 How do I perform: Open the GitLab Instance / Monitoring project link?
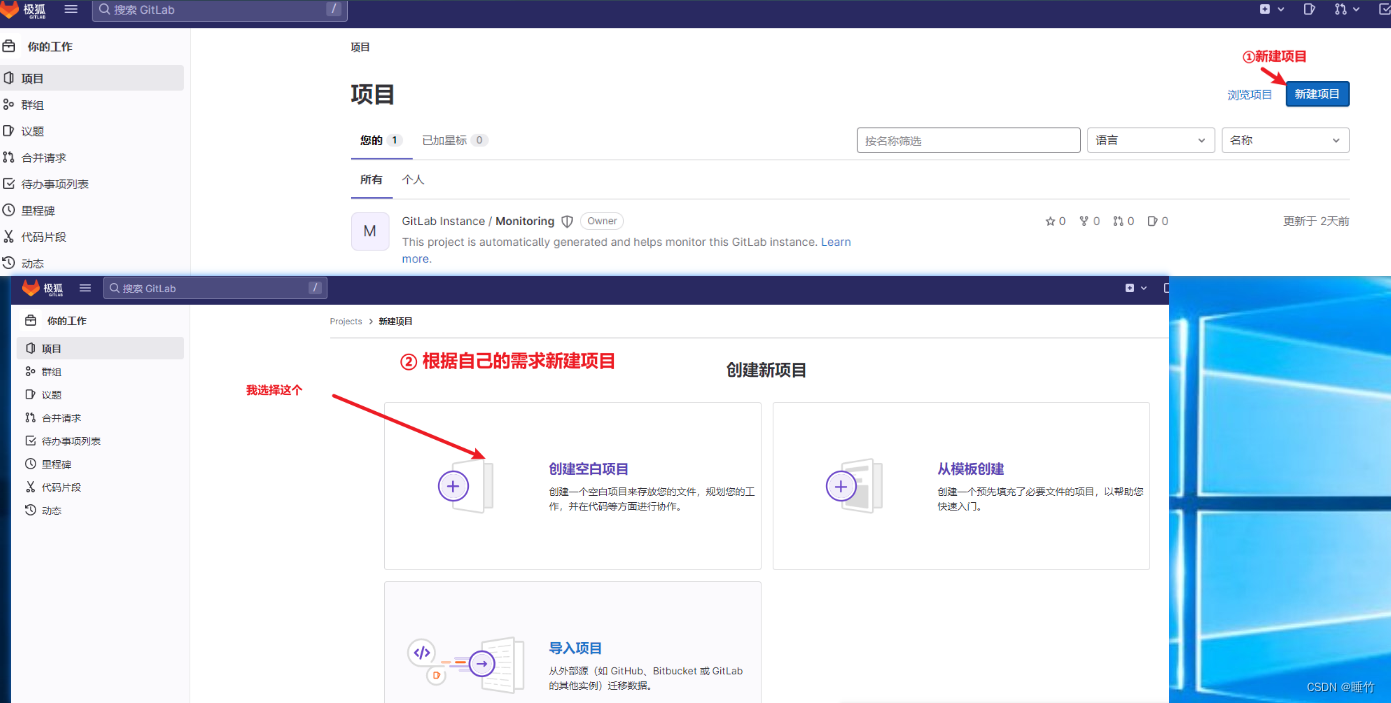click(x=478, y=221)
